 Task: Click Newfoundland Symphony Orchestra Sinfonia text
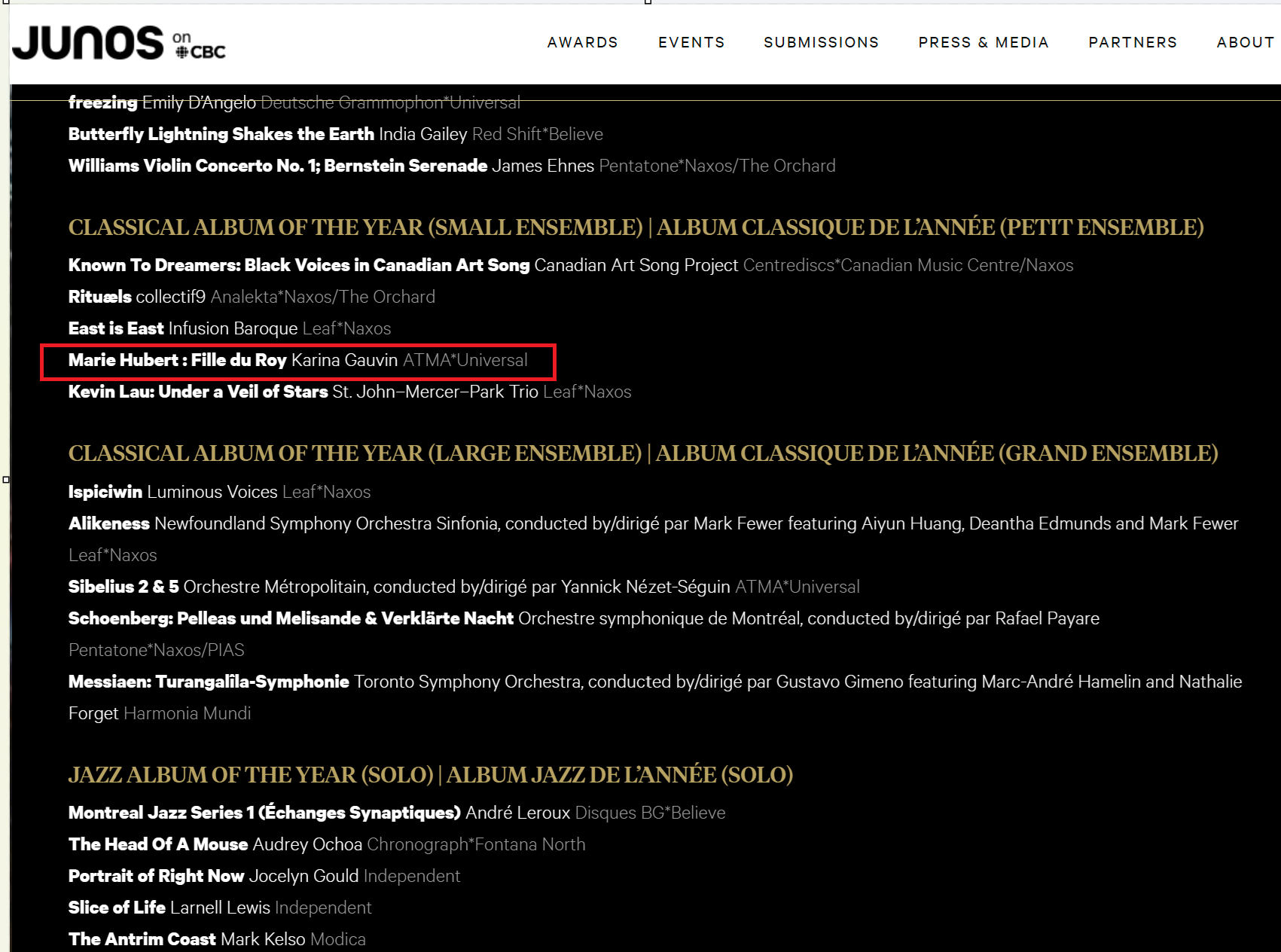328,523
